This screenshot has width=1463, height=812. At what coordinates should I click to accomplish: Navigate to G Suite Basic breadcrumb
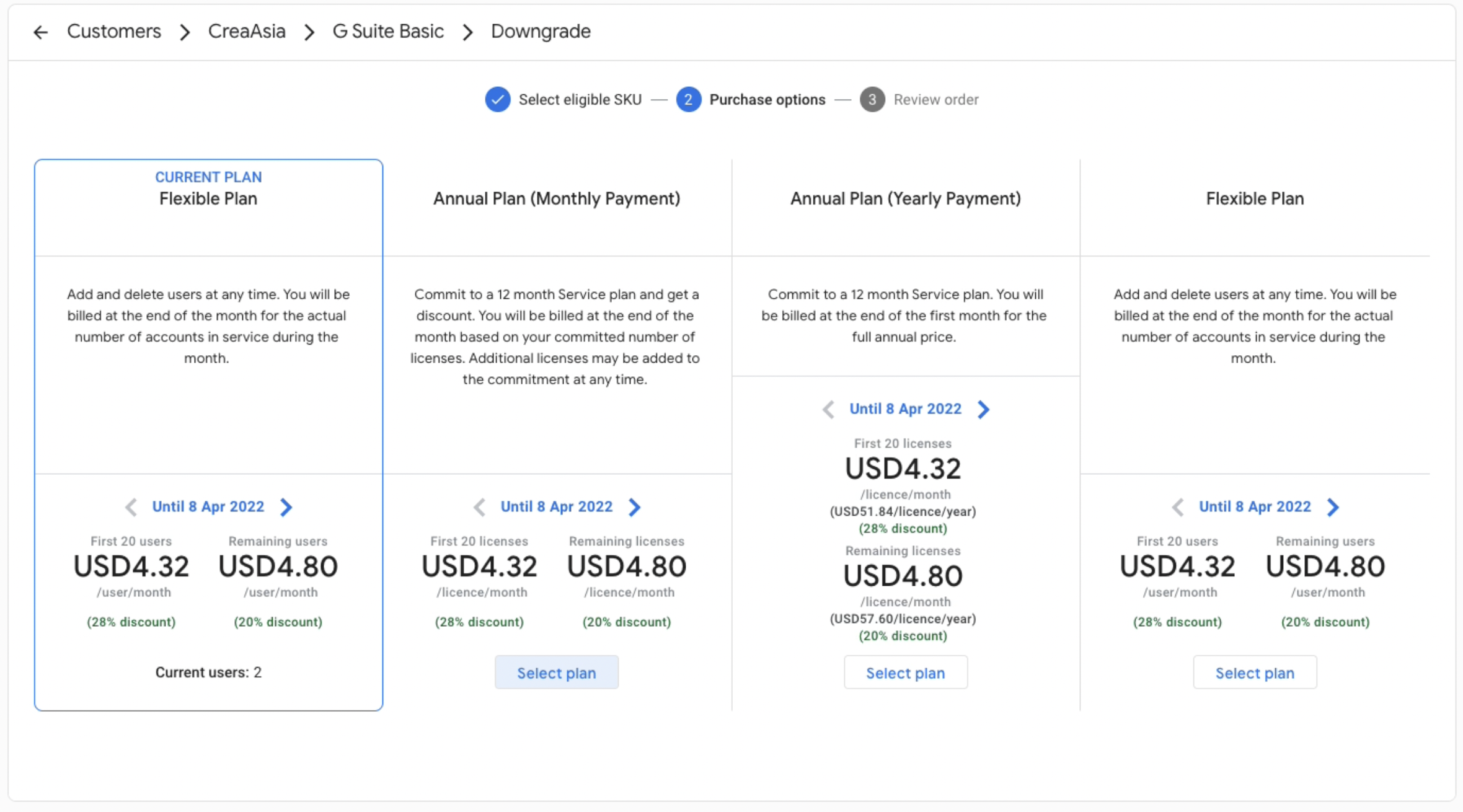388,32
